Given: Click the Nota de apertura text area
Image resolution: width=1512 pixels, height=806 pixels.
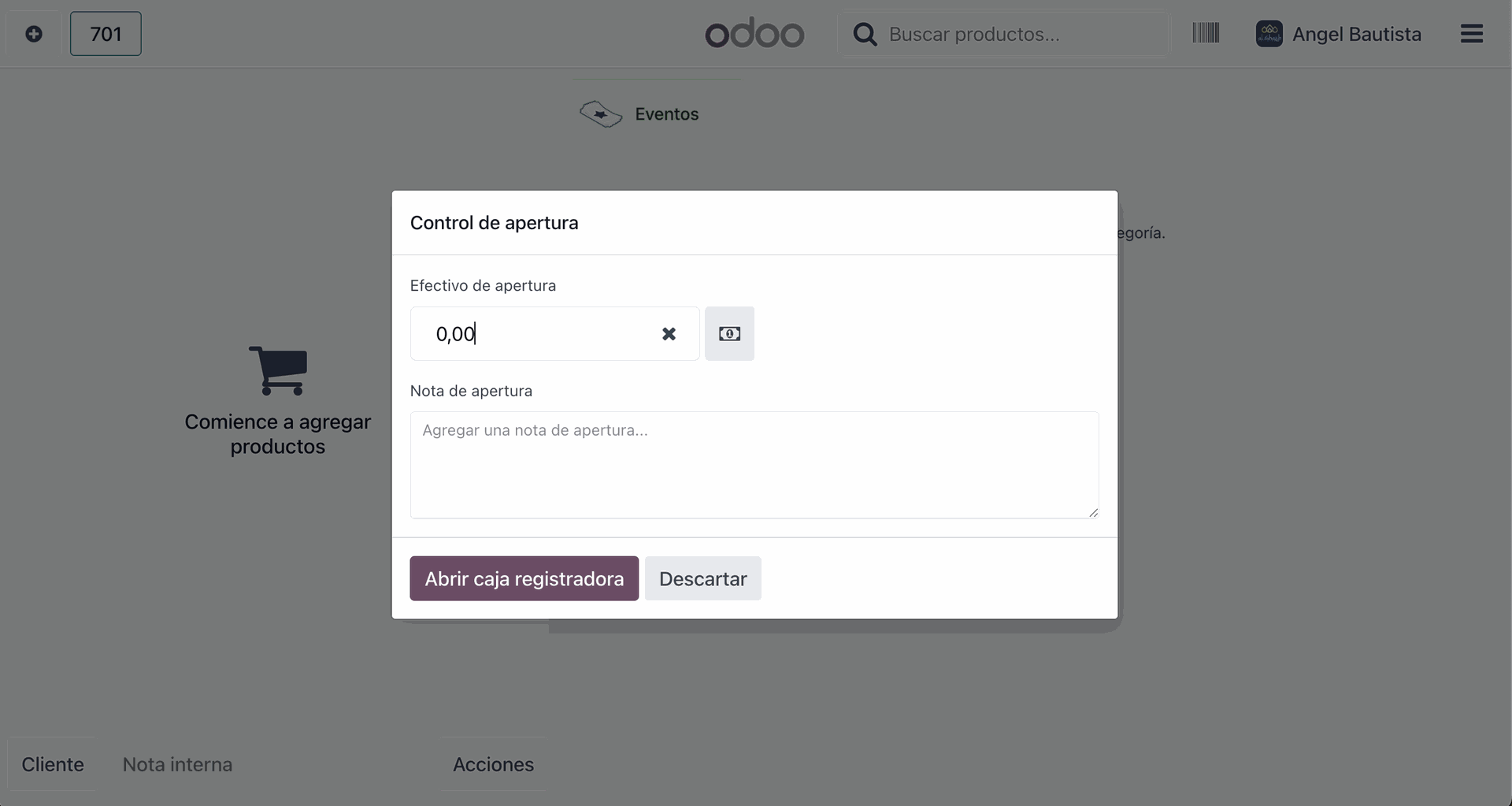Looking at the screenshot, I should click(754, 465).
